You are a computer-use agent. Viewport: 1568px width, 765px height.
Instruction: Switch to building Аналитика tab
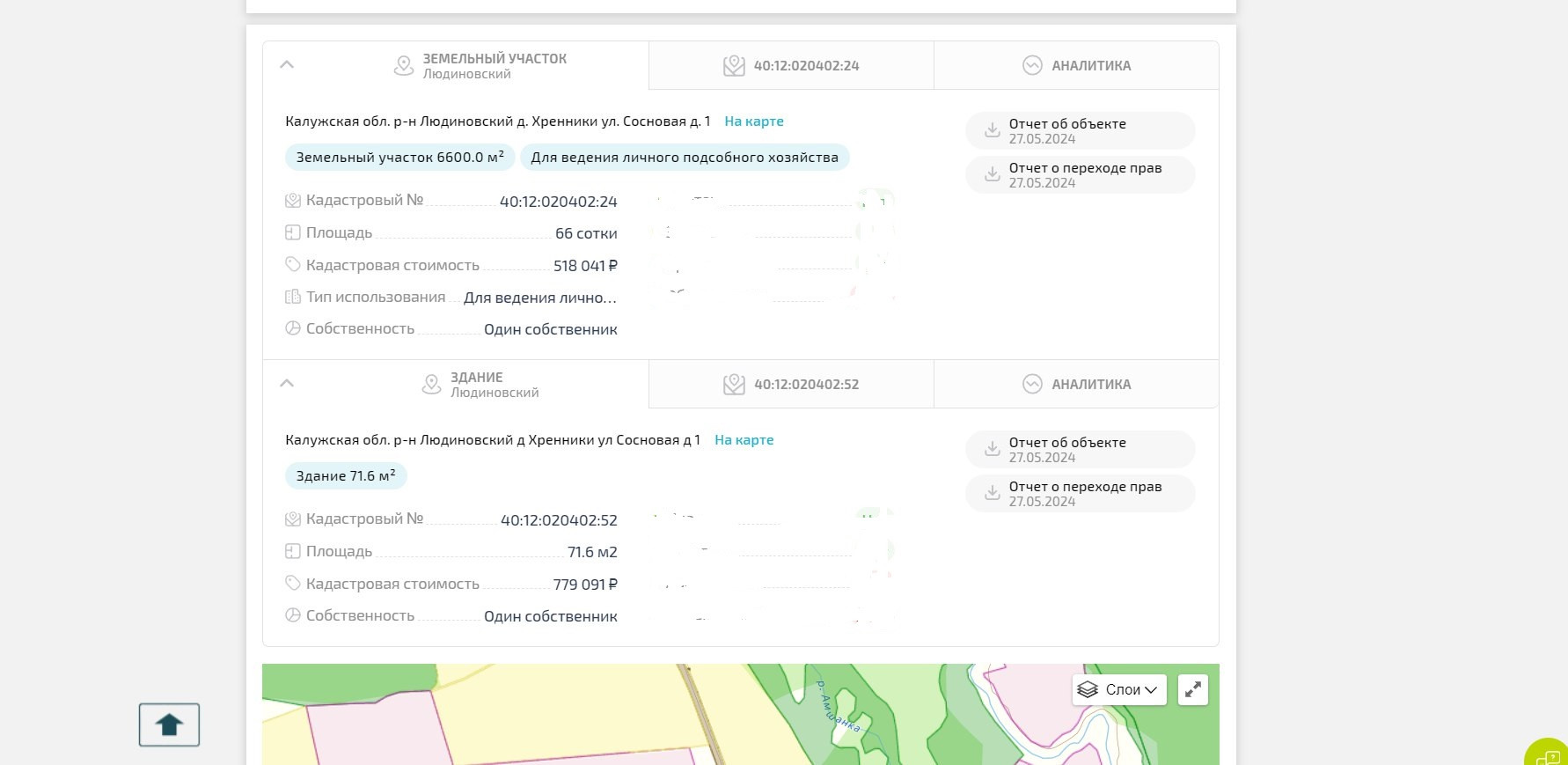pos(1076,385)
